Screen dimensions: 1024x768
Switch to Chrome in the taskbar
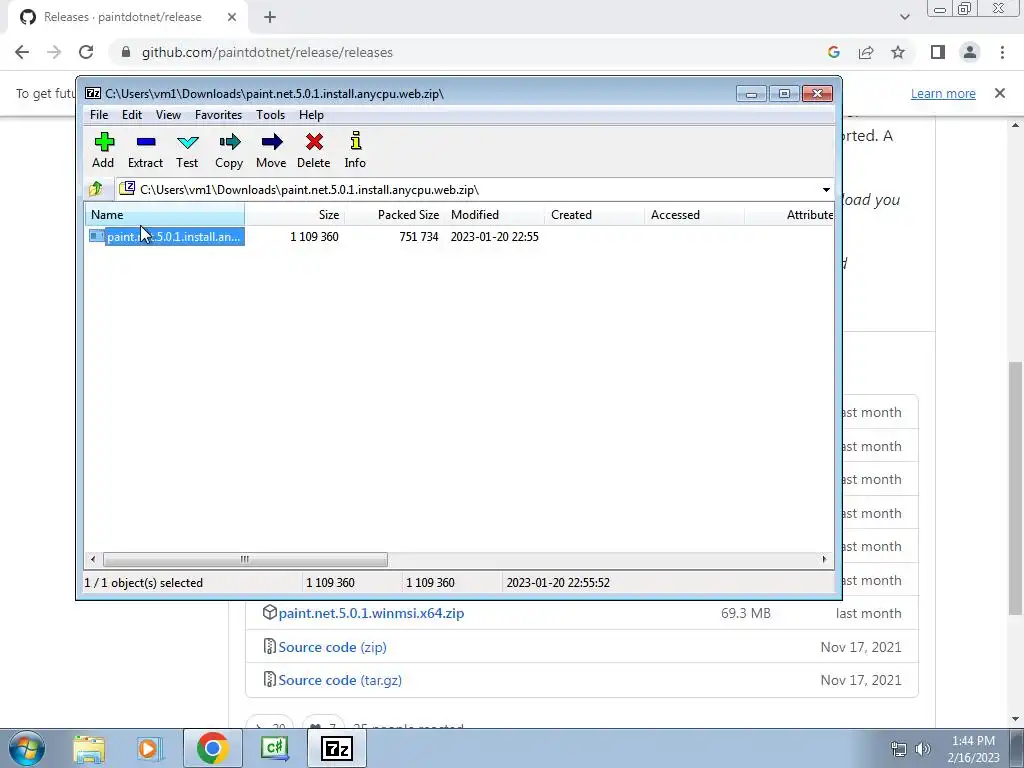tap(212, 748)
